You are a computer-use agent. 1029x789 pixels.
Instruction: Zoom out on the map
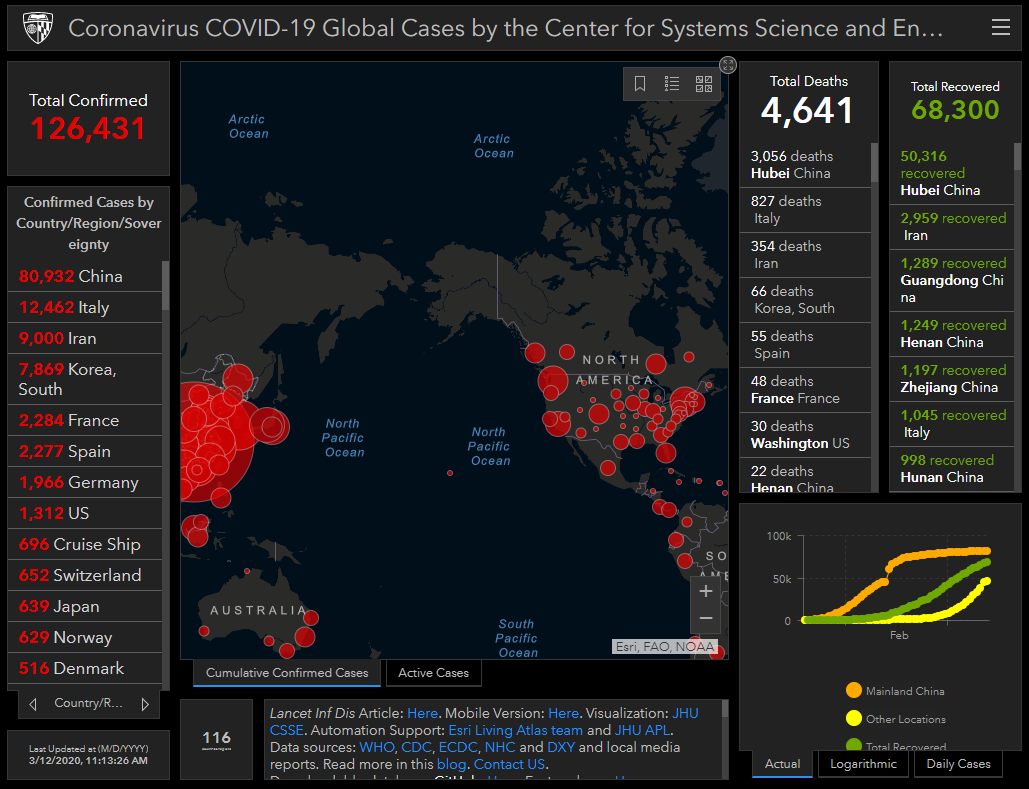705,618
